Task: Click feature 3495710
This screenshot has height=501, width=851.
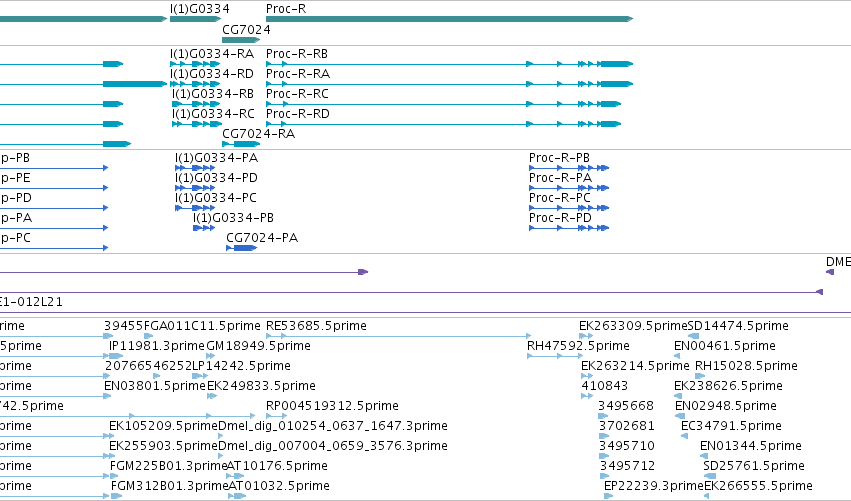Action: click(x=627, y=446)
